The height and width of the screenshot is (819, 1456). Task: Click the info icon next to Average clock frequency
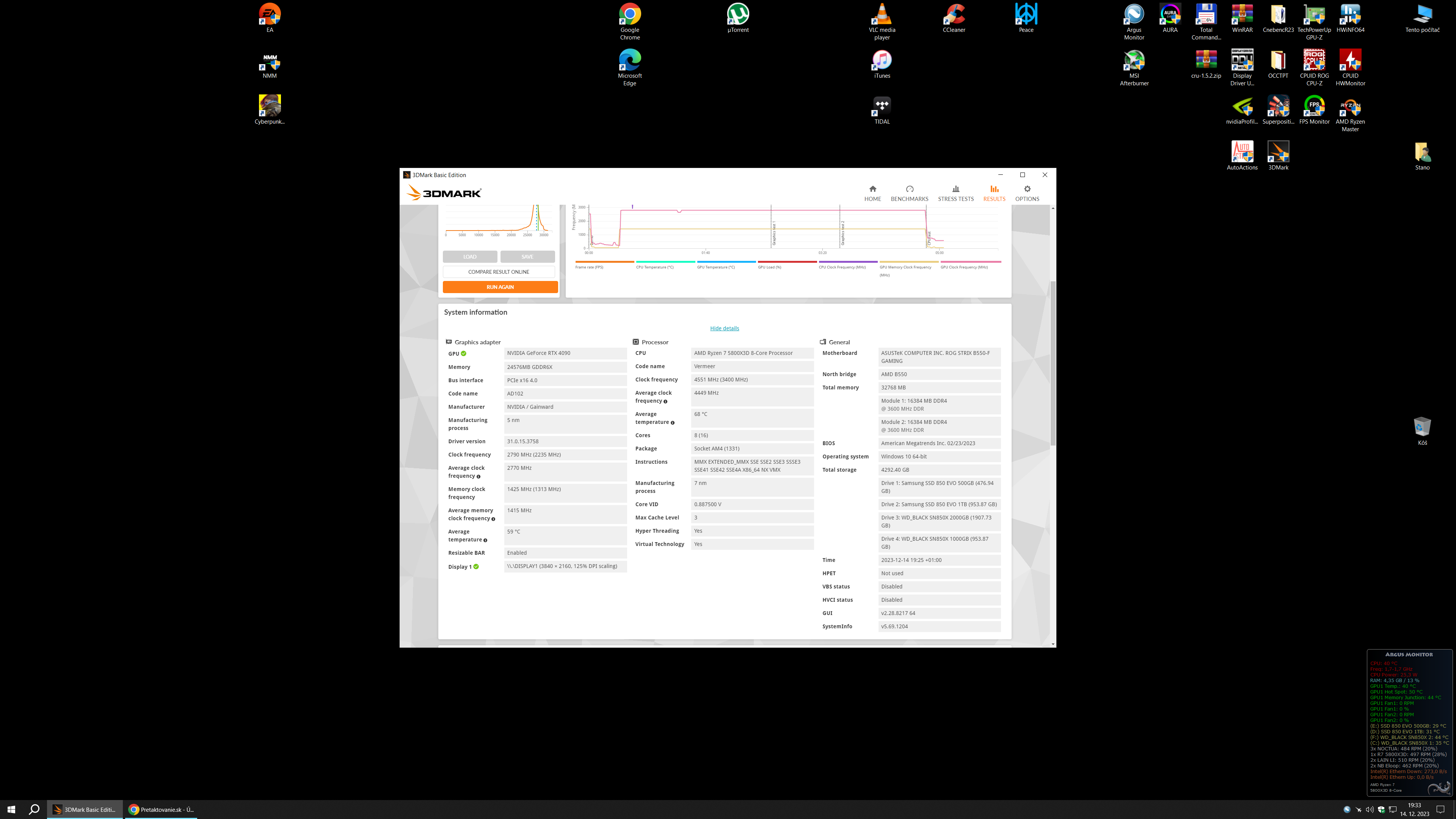478,477
